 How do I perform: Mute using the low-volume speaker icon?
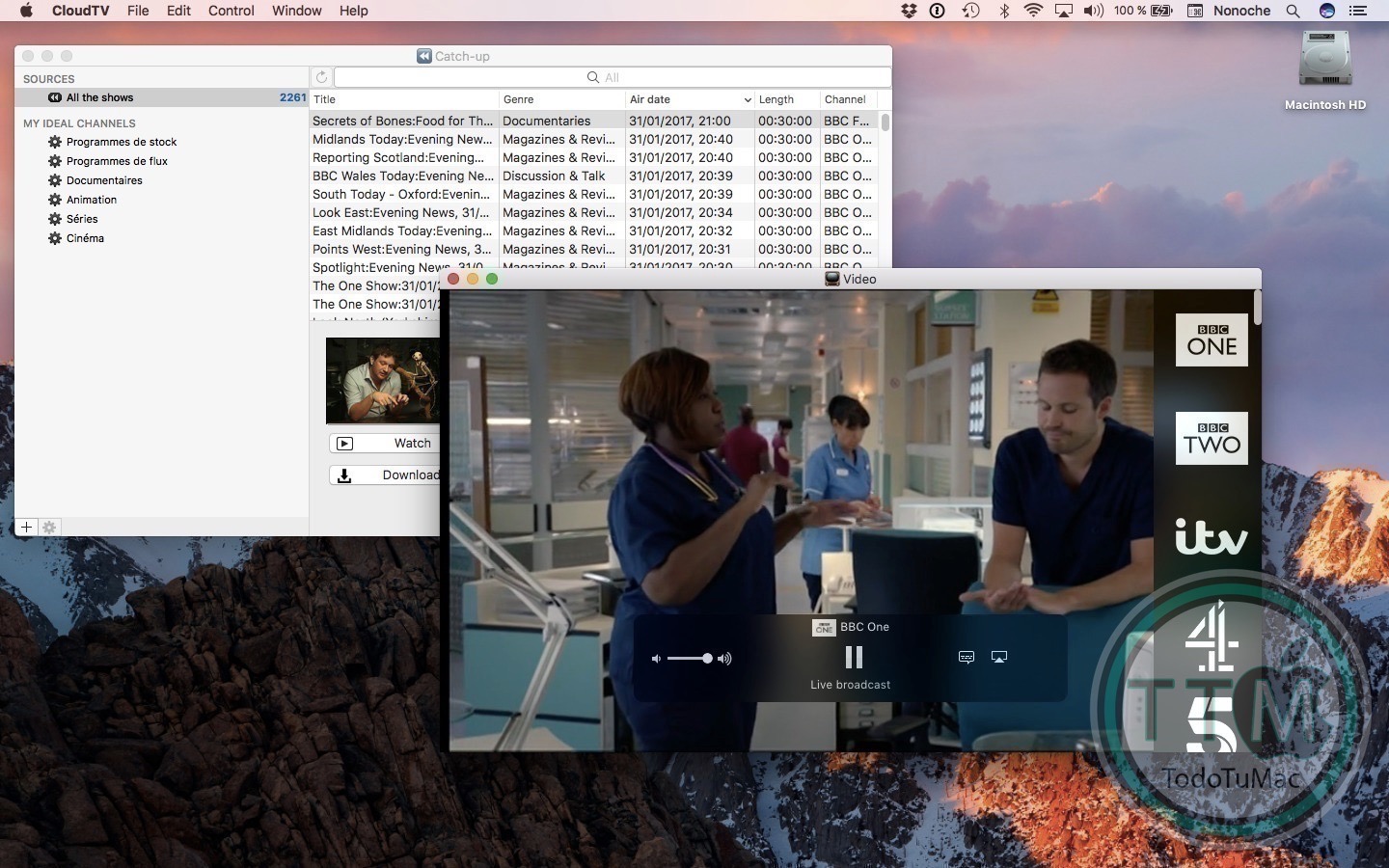coord(656,659)
